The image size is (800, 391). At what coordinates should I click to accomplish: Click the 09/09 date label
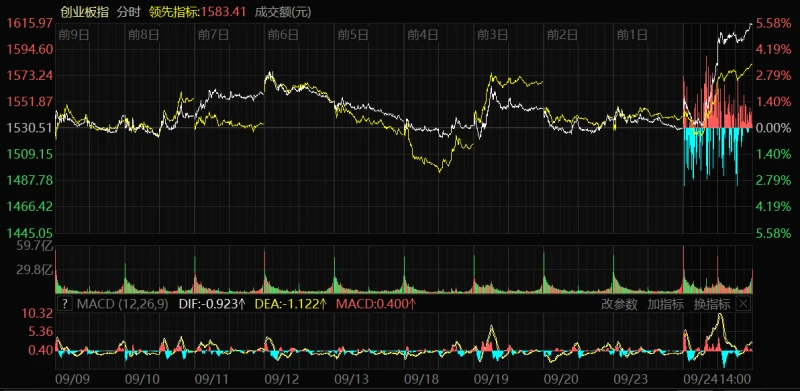coord(72,379)
